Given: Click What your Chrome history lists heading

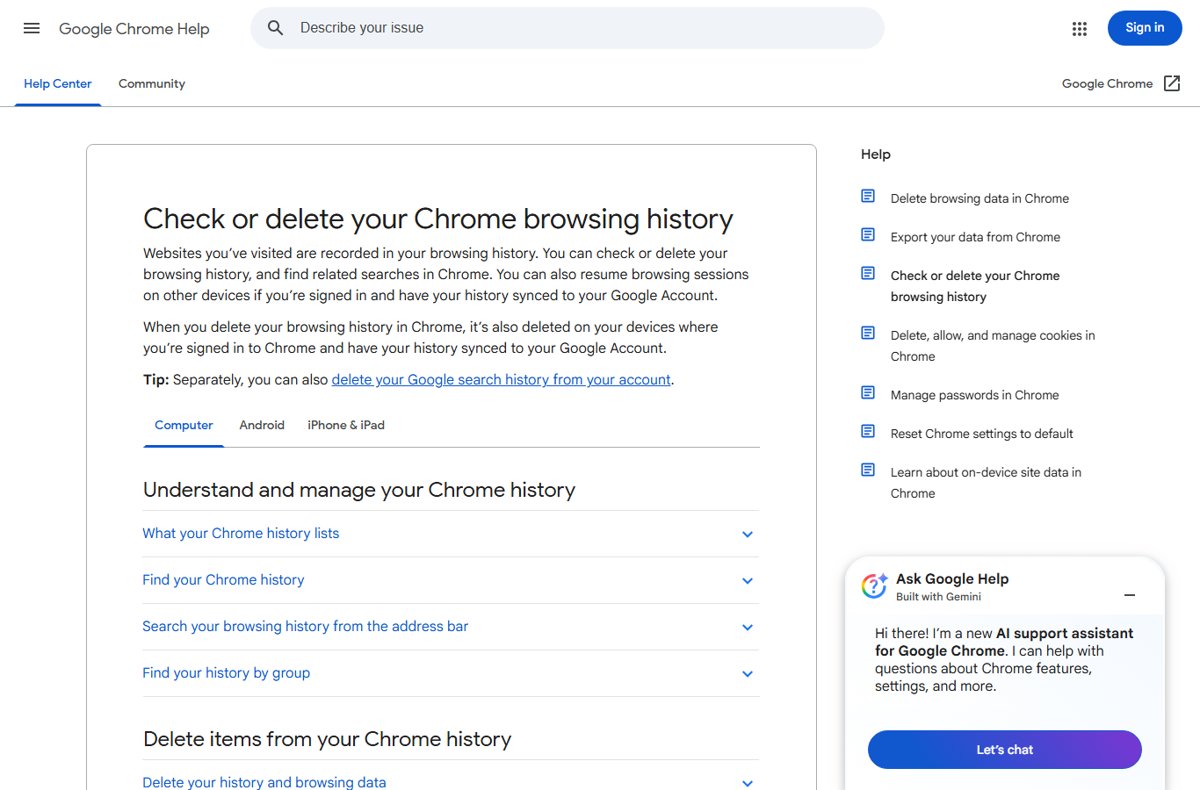Looking at the screenshot, I should (x=241, y=533).
